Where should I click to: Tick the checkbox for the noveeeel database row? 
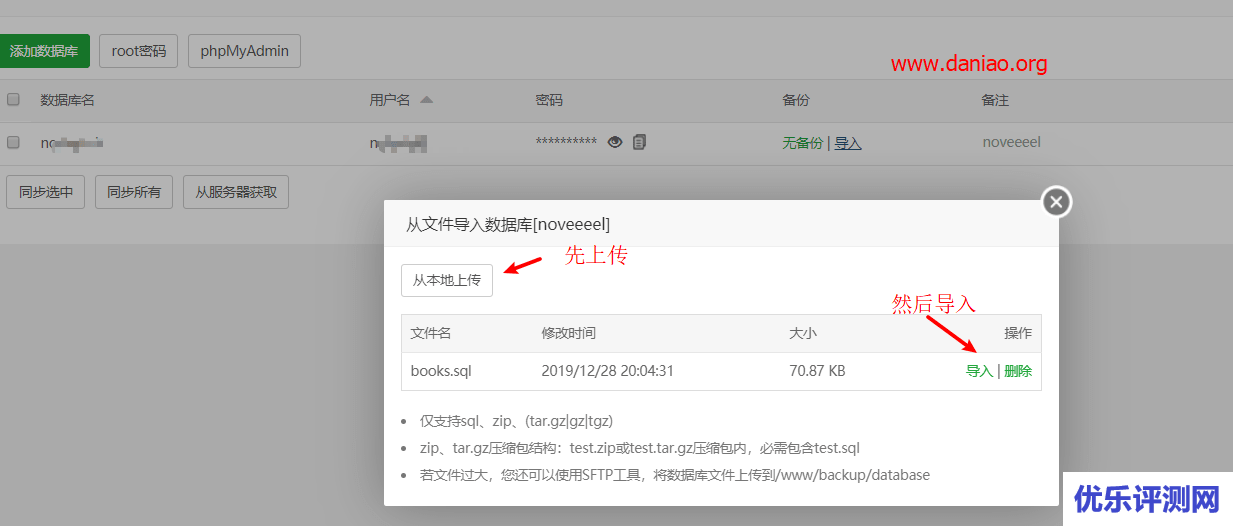tap(14, 143)
